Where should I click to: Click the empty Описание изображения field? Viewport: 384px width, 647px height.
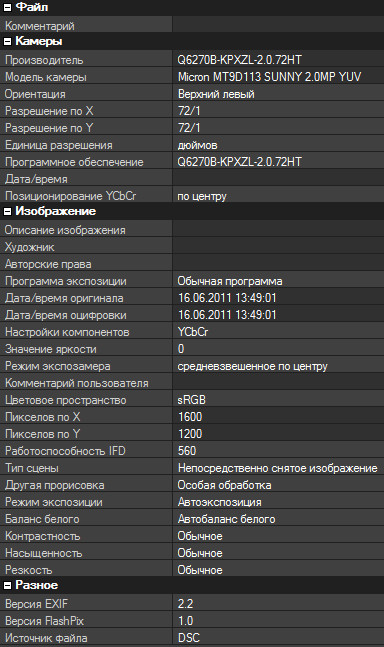pyautogui.click(x=278, y=230)
